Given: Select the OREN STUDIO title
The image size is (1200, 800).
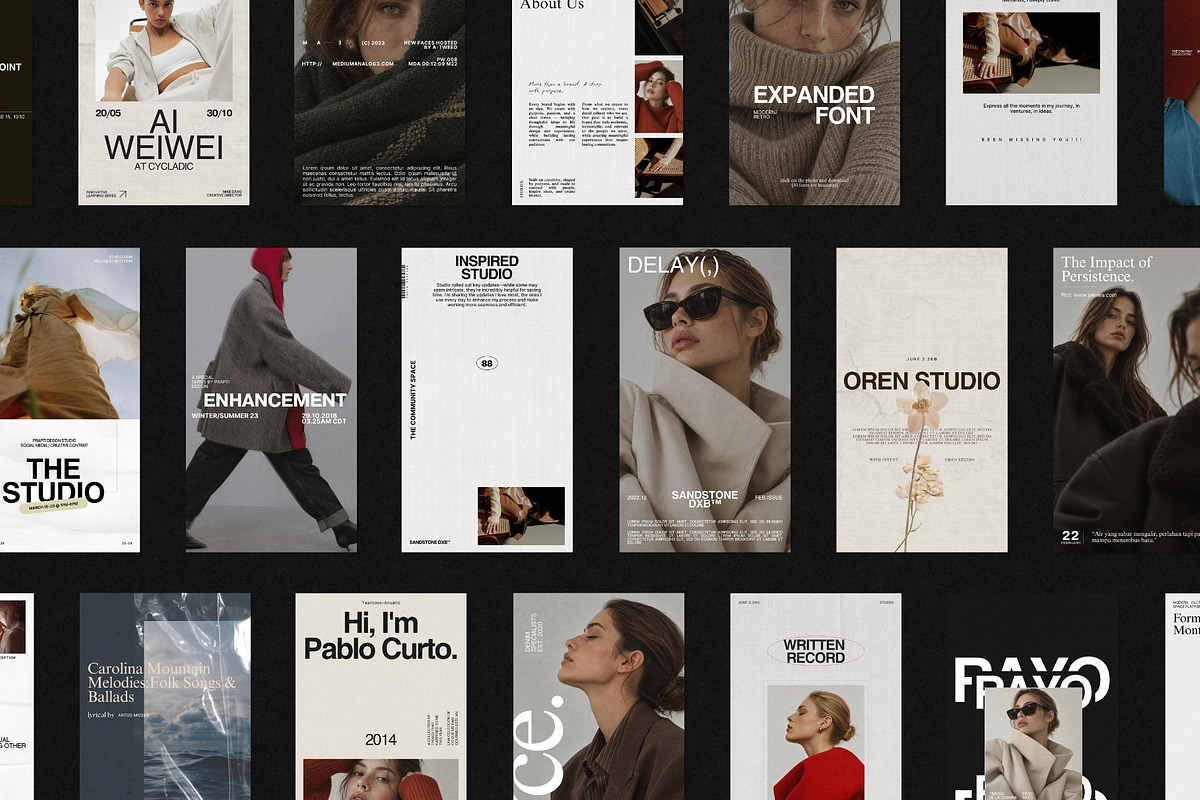Looking at the screenshot, I should coord(921,381).
